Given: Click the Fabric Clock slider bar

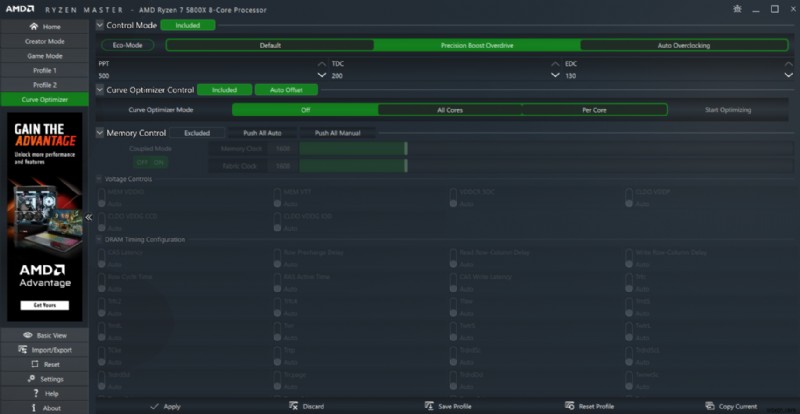Looking at the screenshot, I should coord(545,166).
